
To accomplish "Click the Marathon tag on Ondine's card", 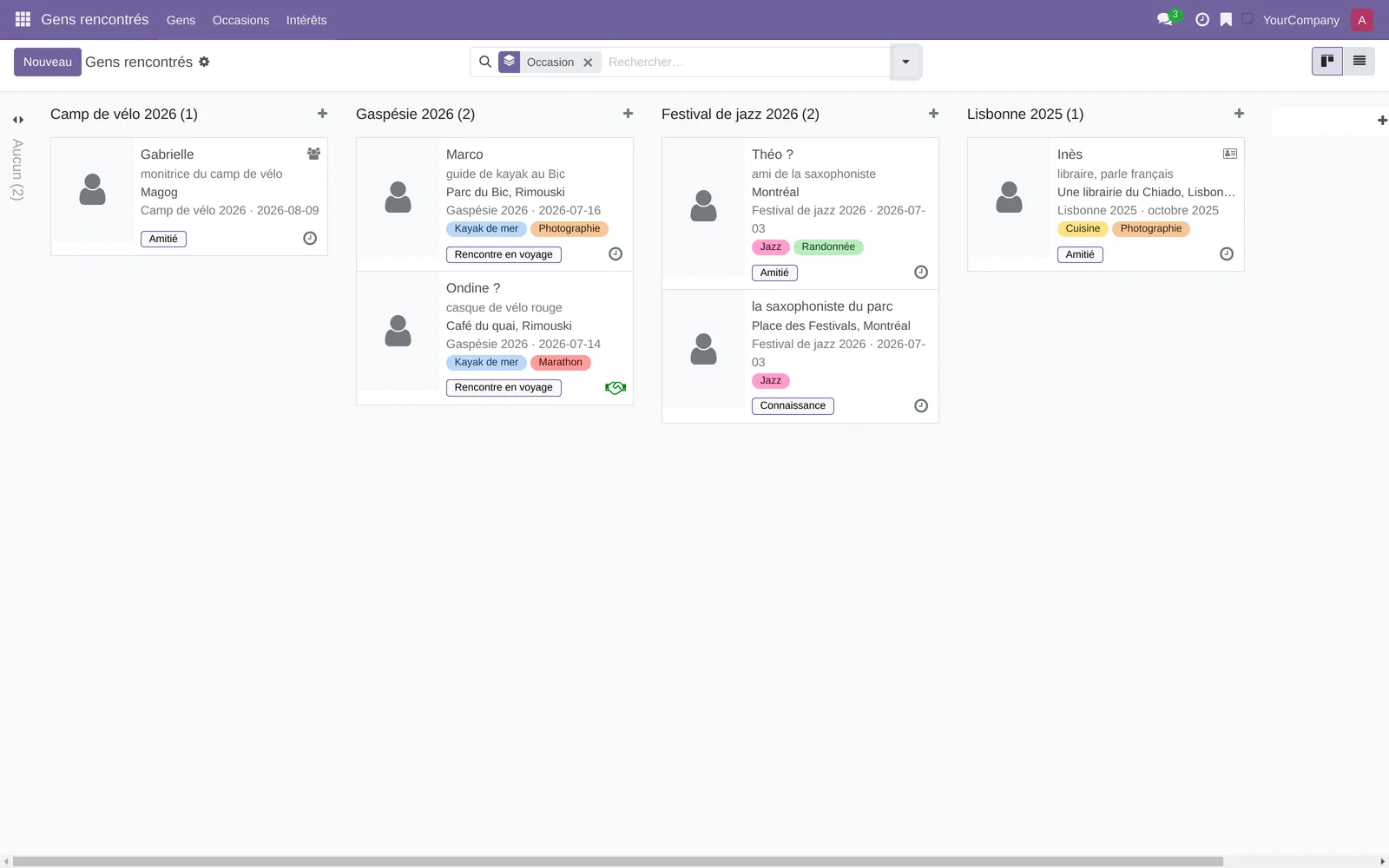I will 561,362.
